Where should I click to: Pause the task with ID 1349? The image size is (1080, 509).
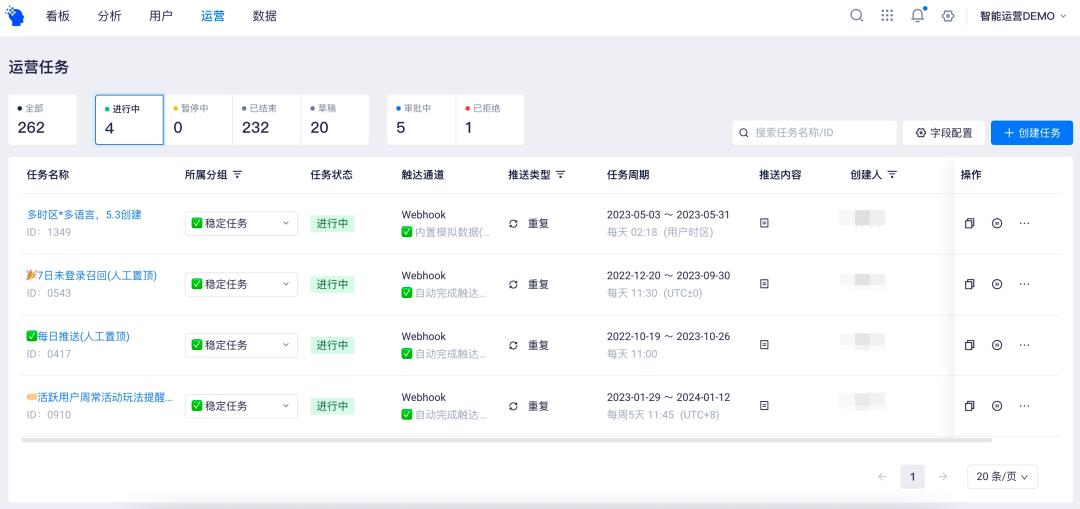click(997, 223)
